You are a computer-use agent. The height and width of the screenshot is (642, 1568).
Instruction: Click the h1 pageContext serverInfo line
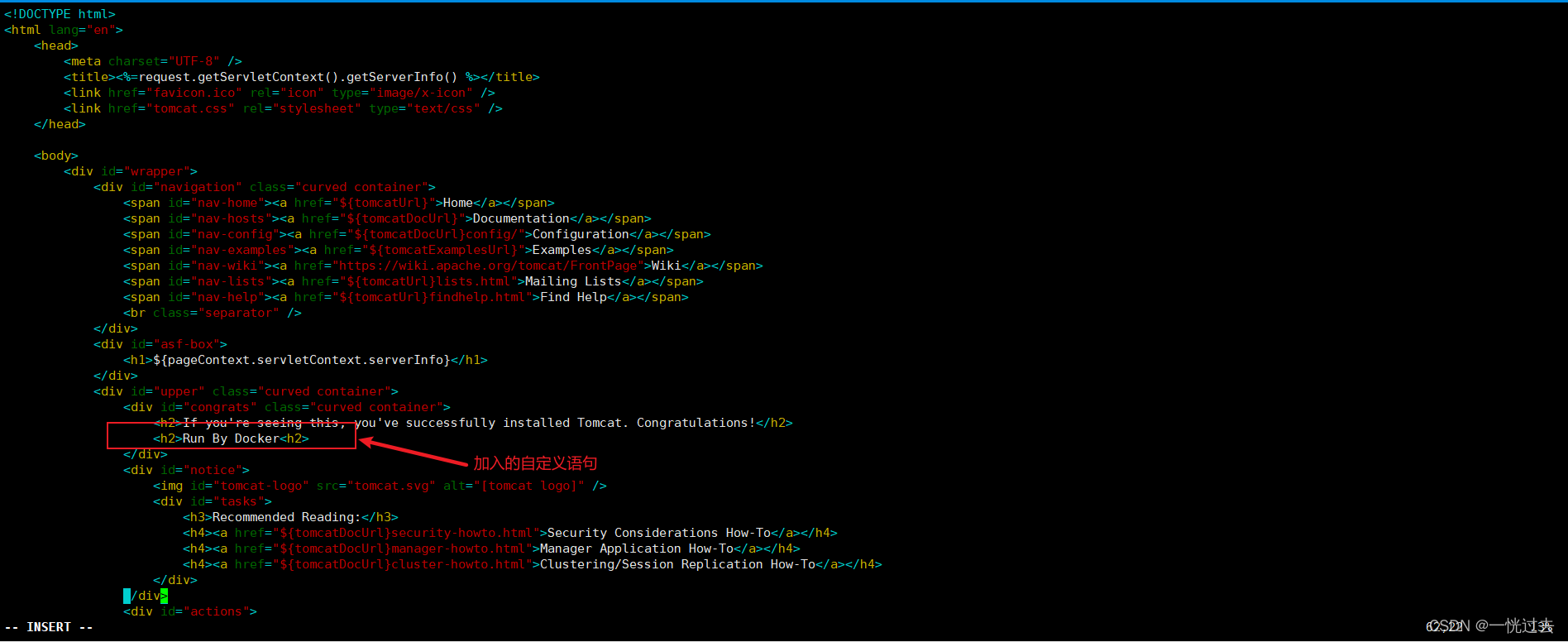point(305,360)
